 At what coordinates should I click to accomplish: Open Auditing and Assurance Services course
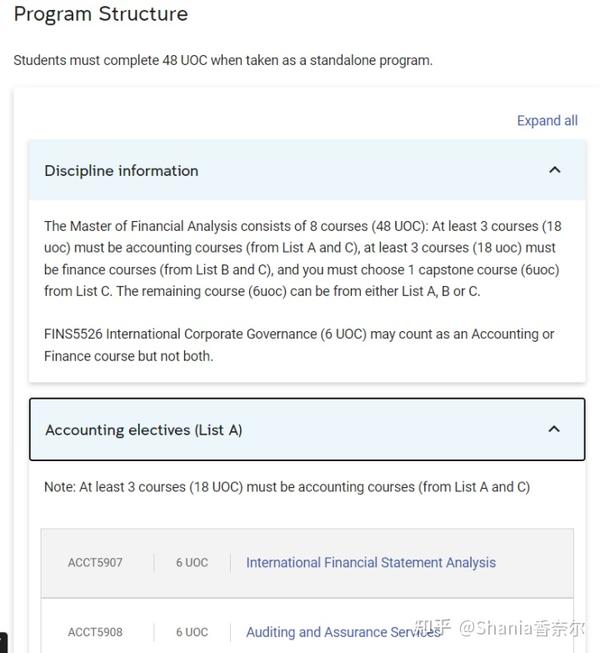point(343,632)
